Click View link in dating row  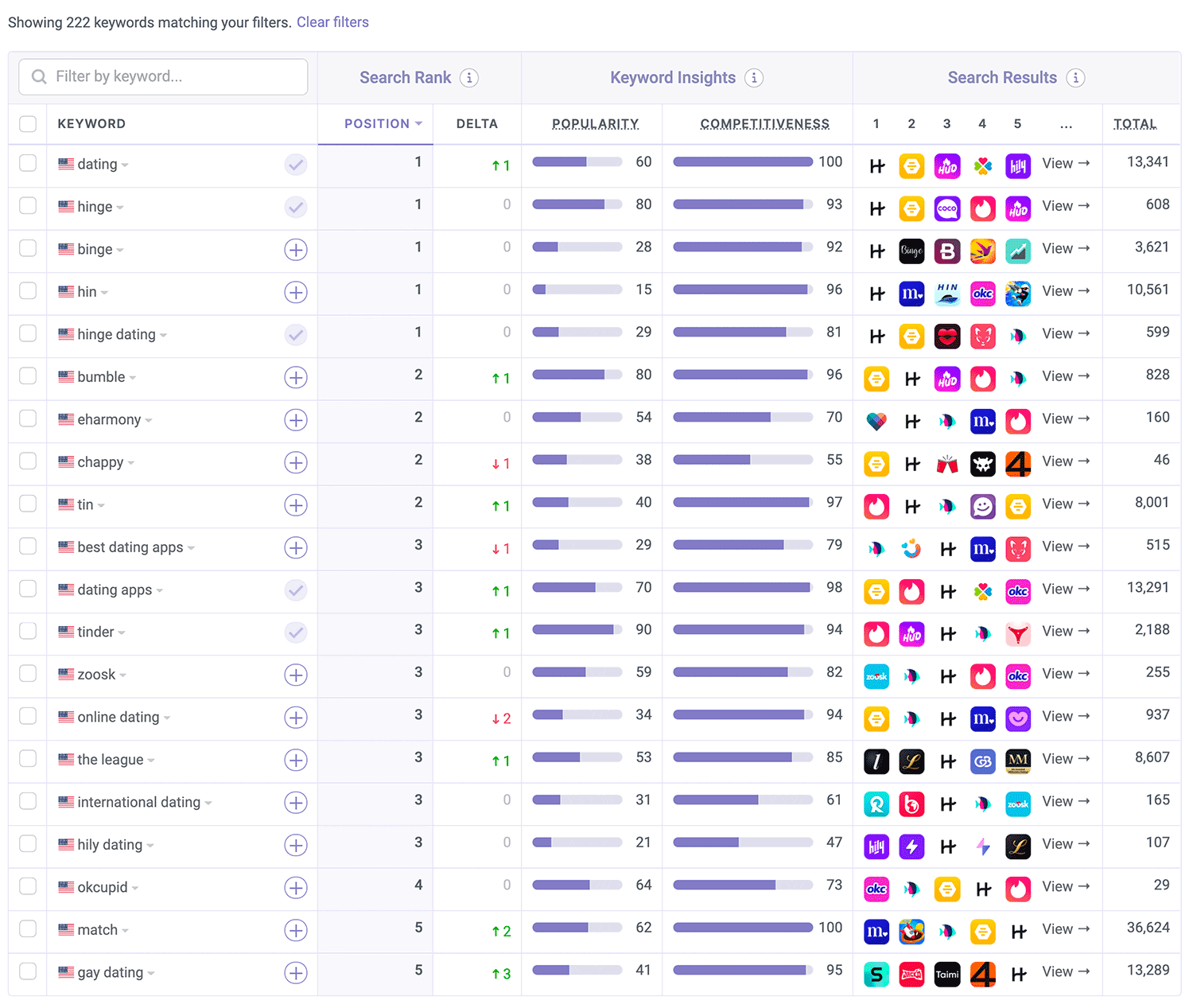point(1066,163)
